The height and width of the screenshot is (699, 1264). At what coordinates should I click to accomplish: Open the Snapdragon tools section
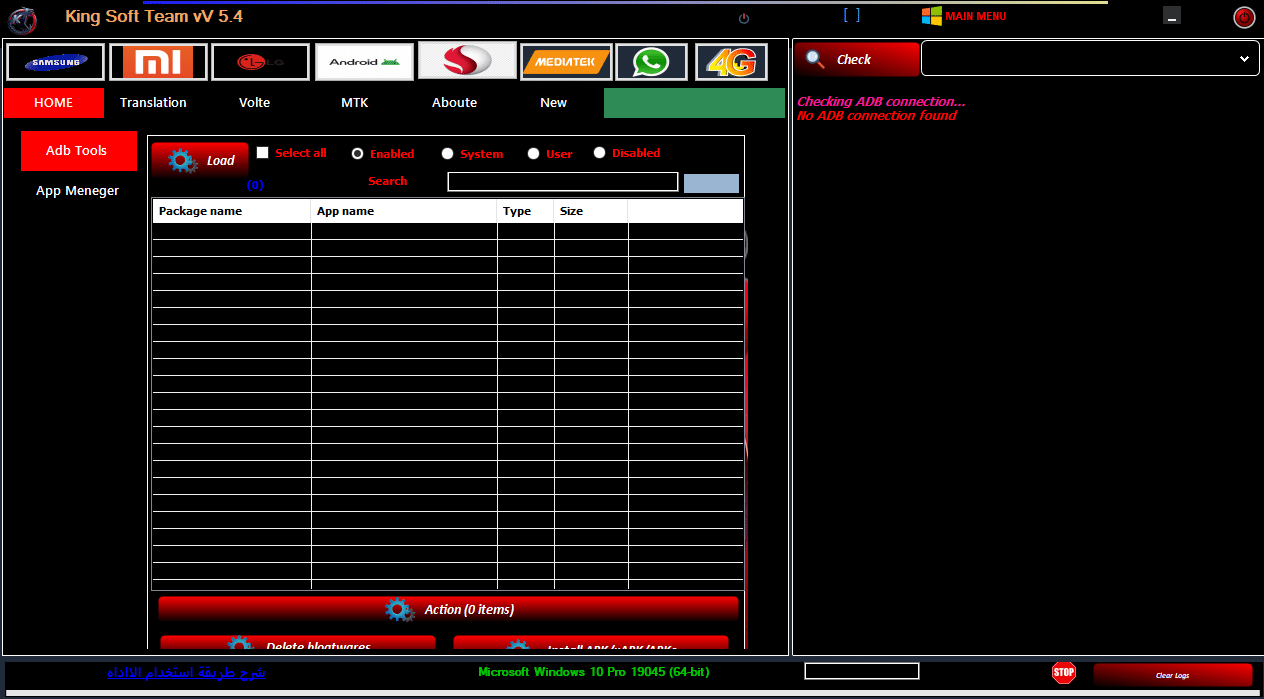tap(466, 61)
